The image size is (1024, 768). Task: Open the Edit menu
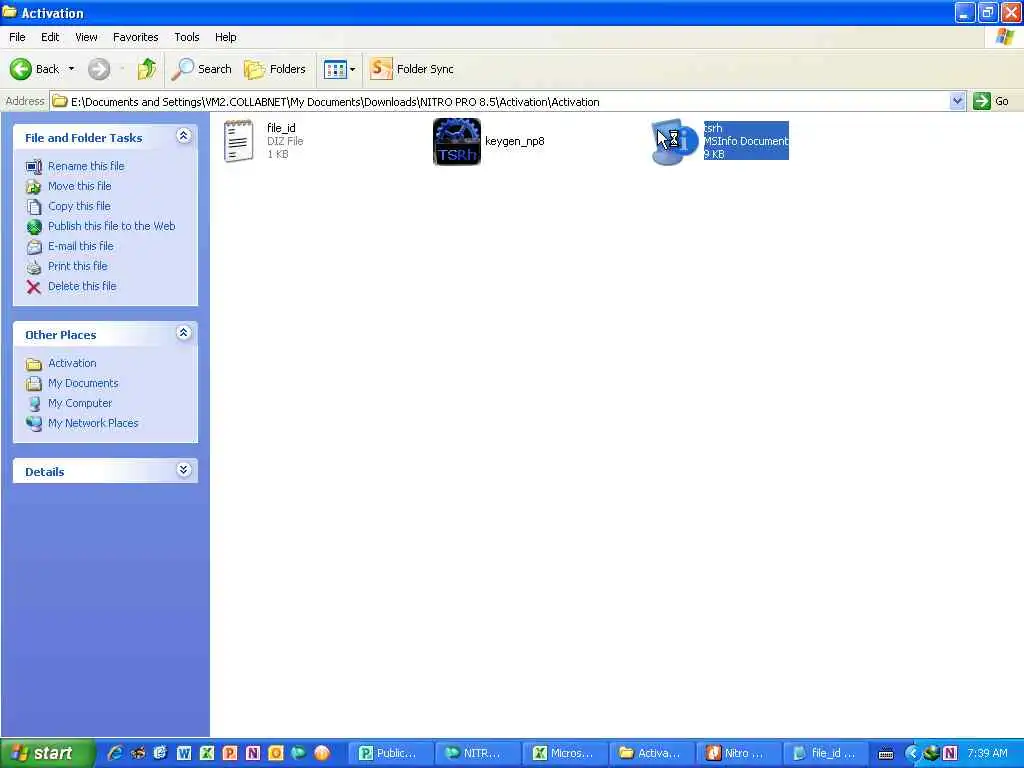[50, 37]
